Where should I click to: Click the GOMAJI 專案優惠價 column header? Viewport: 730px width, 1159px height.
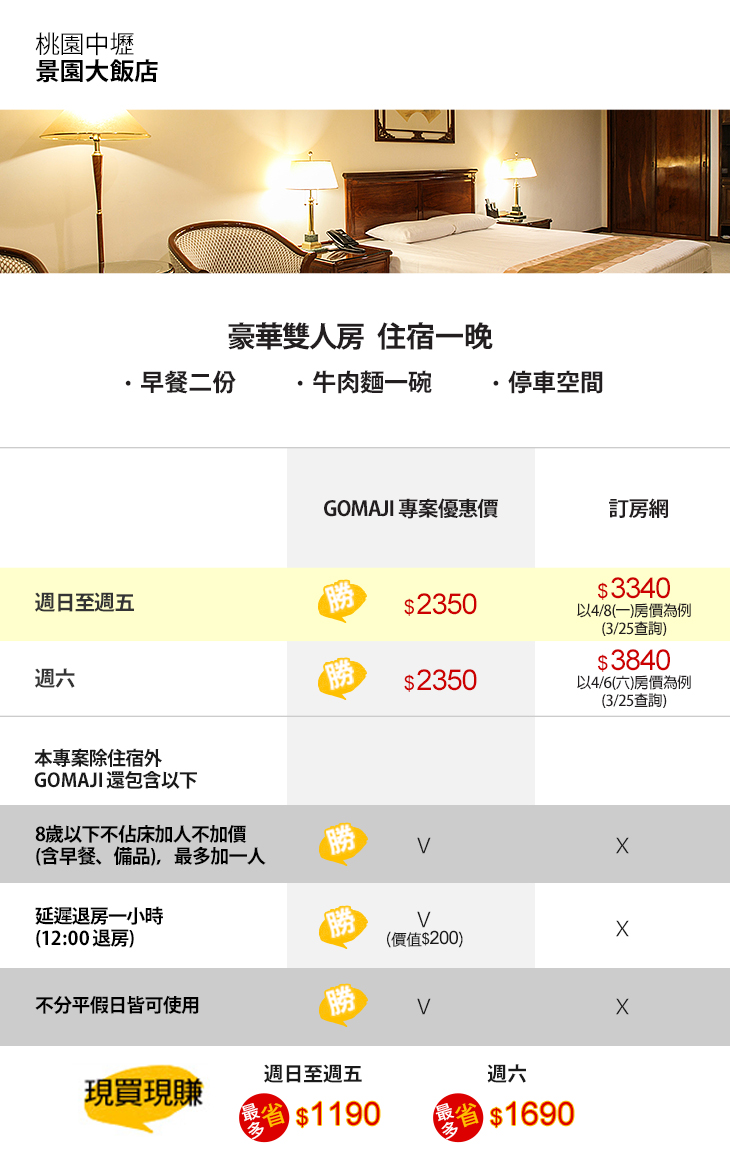point(410,509)
